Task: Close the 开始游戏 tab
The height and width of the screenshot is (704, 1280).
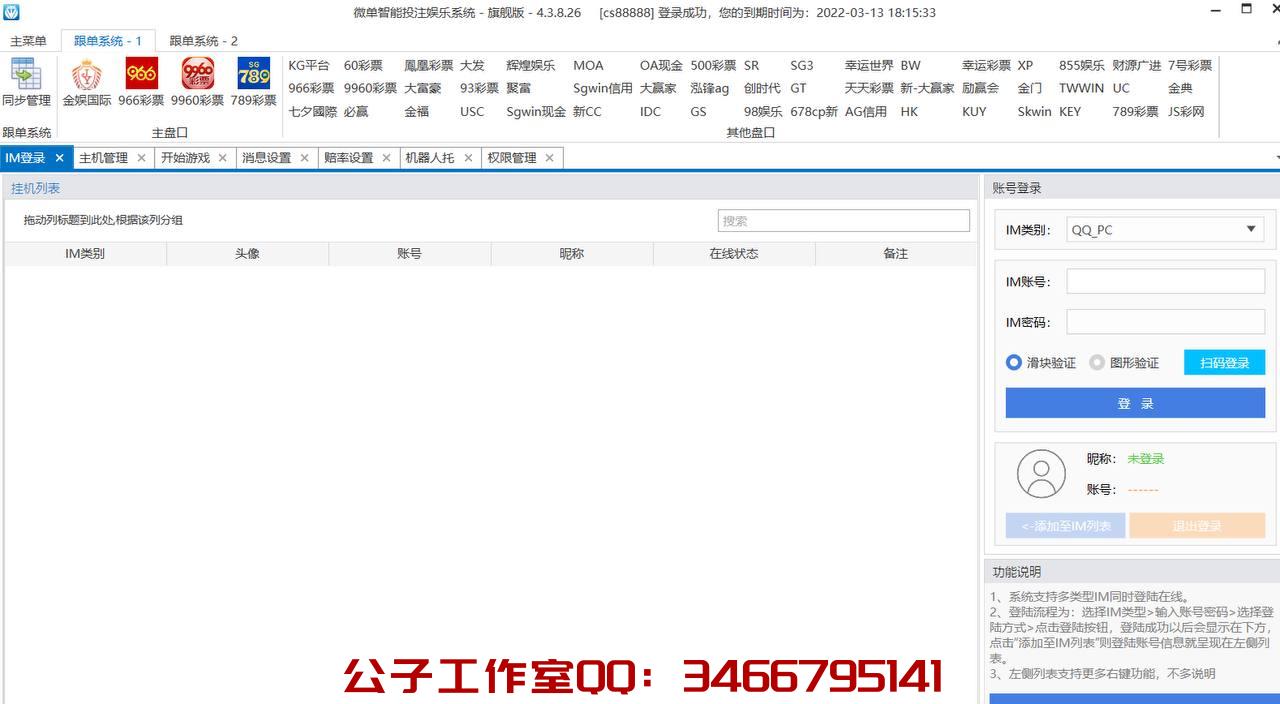Action: tap(223, 158)
